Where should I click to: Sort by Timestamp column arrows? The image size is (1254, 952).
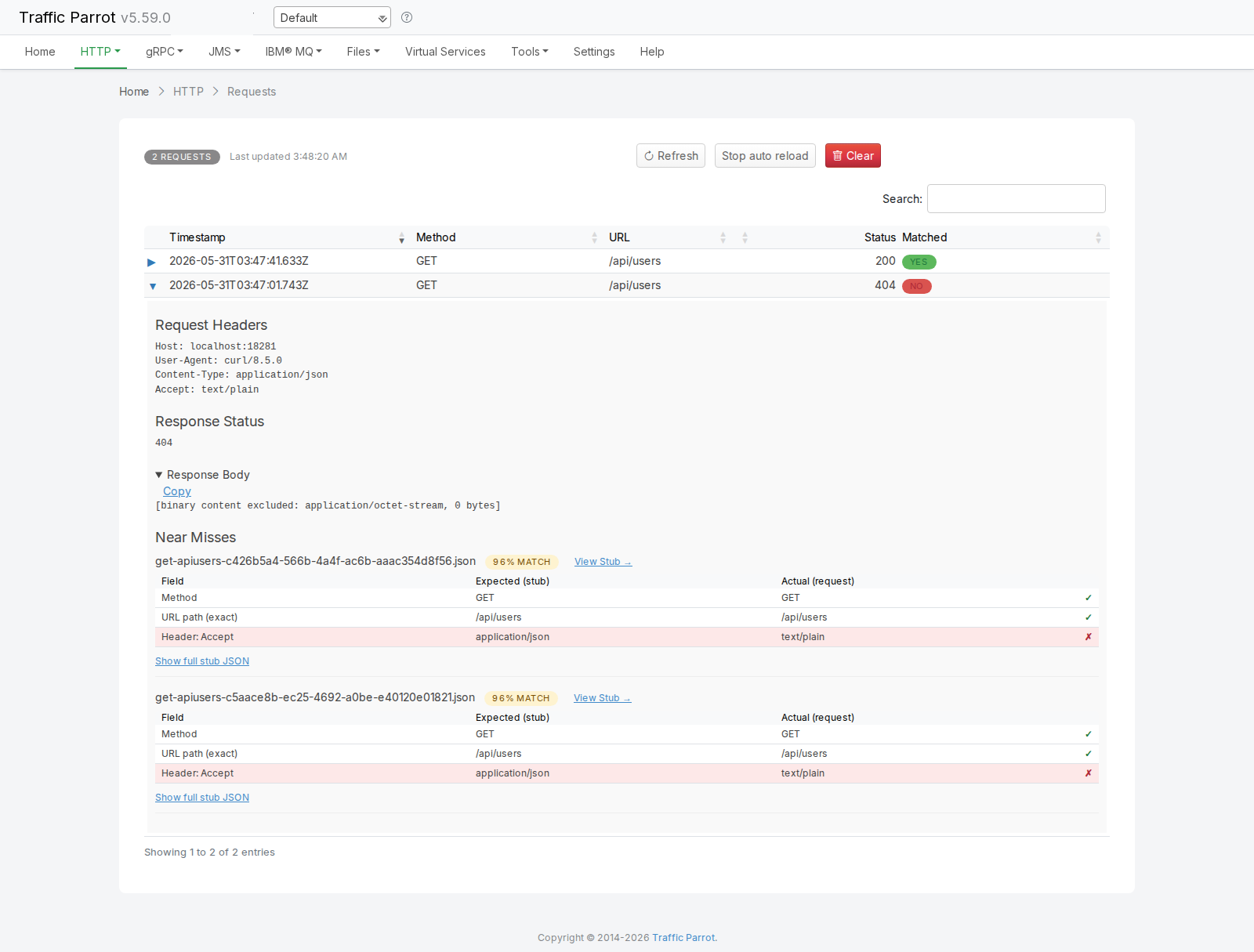[x=401, y=237]
